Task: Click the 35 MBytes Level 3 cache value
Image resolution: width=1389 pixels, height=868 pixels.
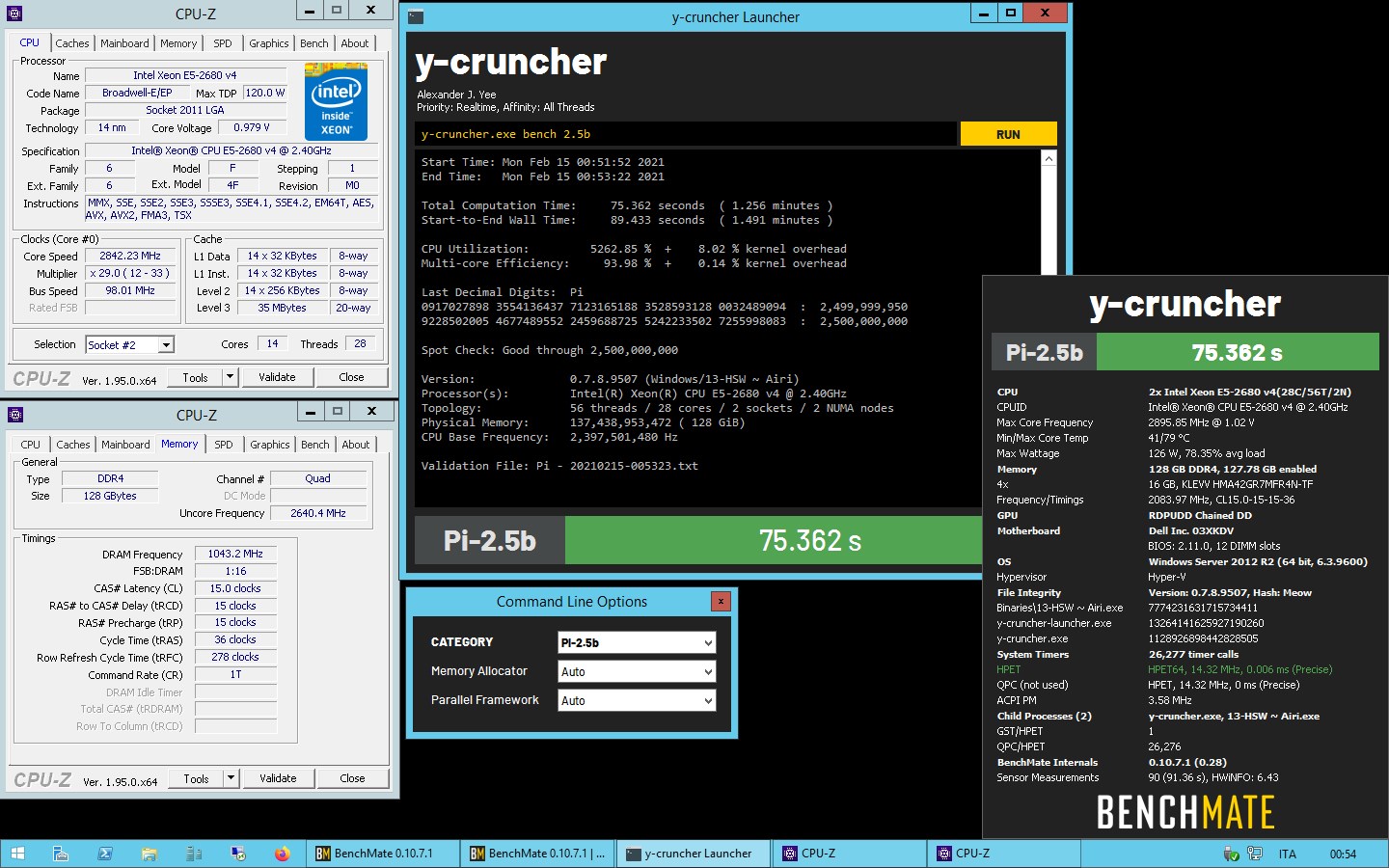Action: 282,308
